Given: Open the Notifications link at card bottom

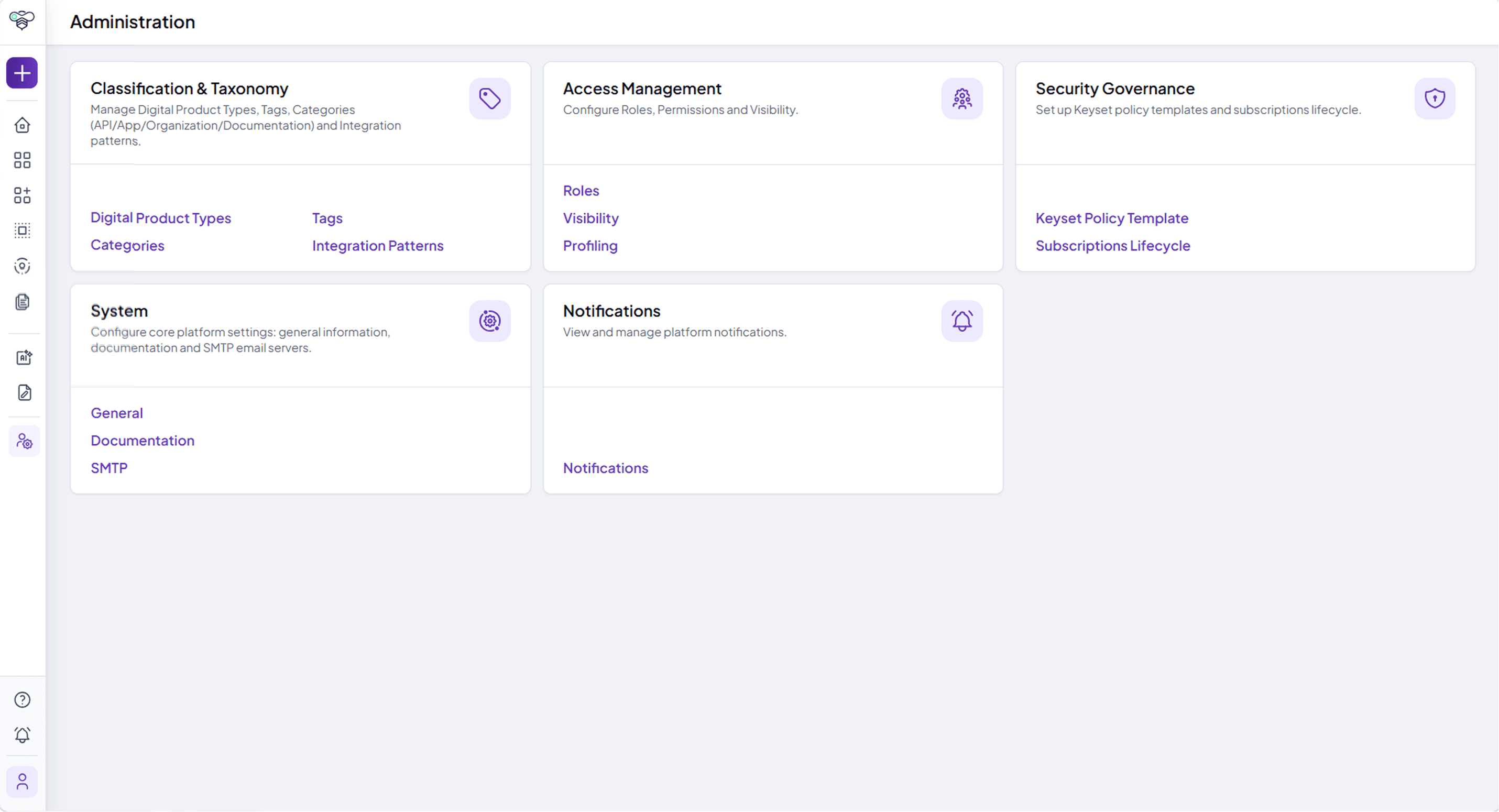Looking at the screenshot, I should coord(605,468).
